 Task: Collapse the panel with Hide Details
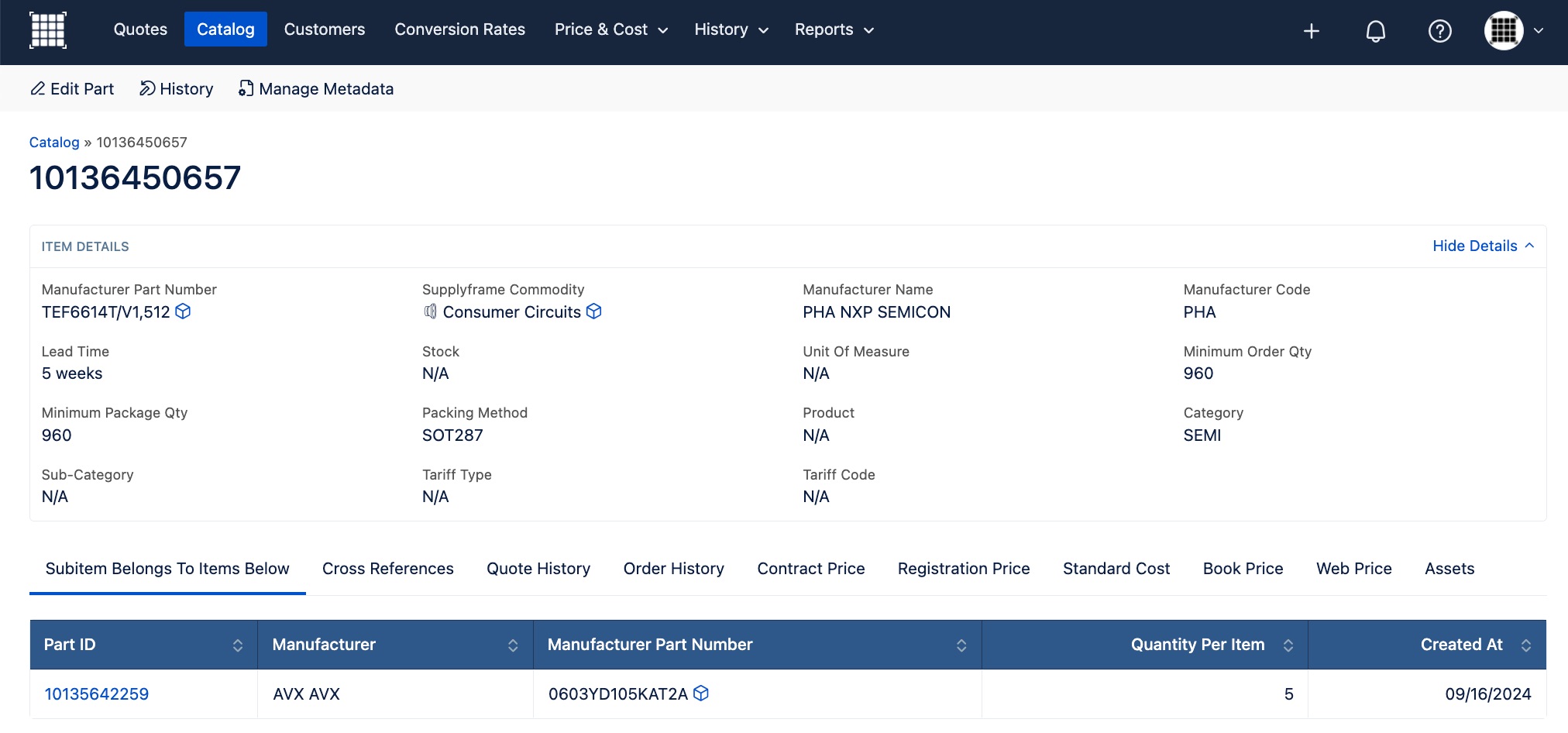(x=1483, y=246)
